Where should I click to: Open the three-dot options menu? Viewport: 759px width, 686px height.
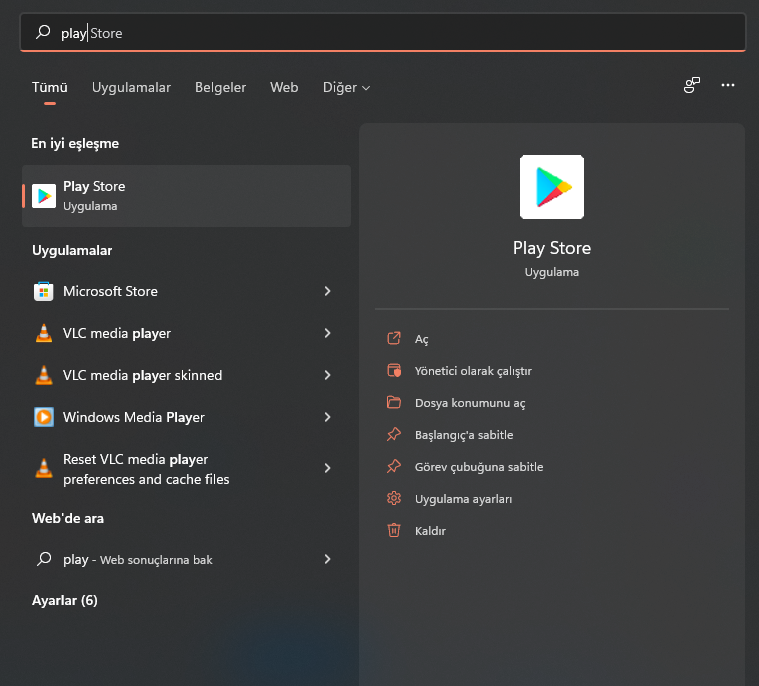click(x=728, y=85)
